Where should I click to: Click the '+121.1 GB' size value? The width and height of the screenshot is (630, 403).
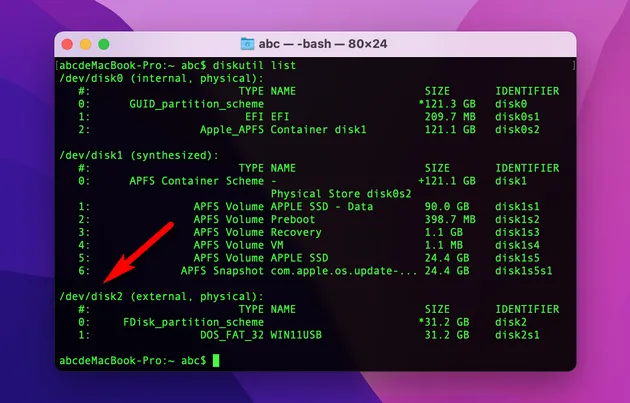point(447,181)
